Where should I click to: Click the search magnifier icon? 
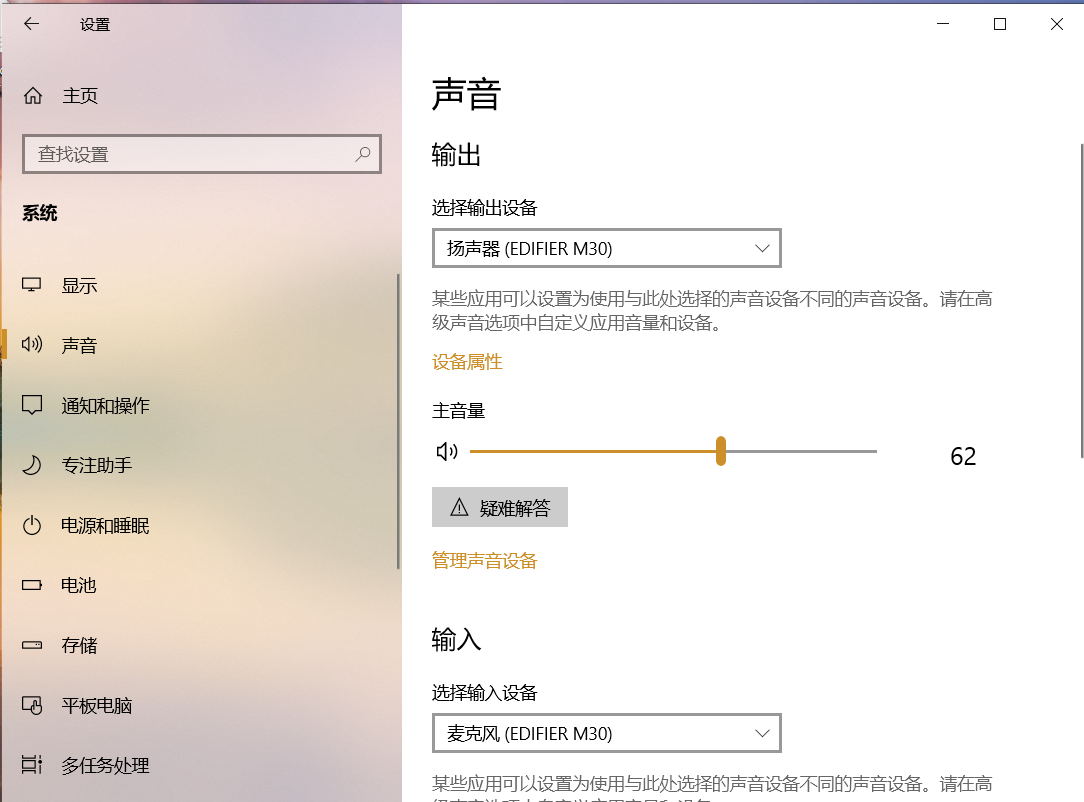click(x=363, y=154)
